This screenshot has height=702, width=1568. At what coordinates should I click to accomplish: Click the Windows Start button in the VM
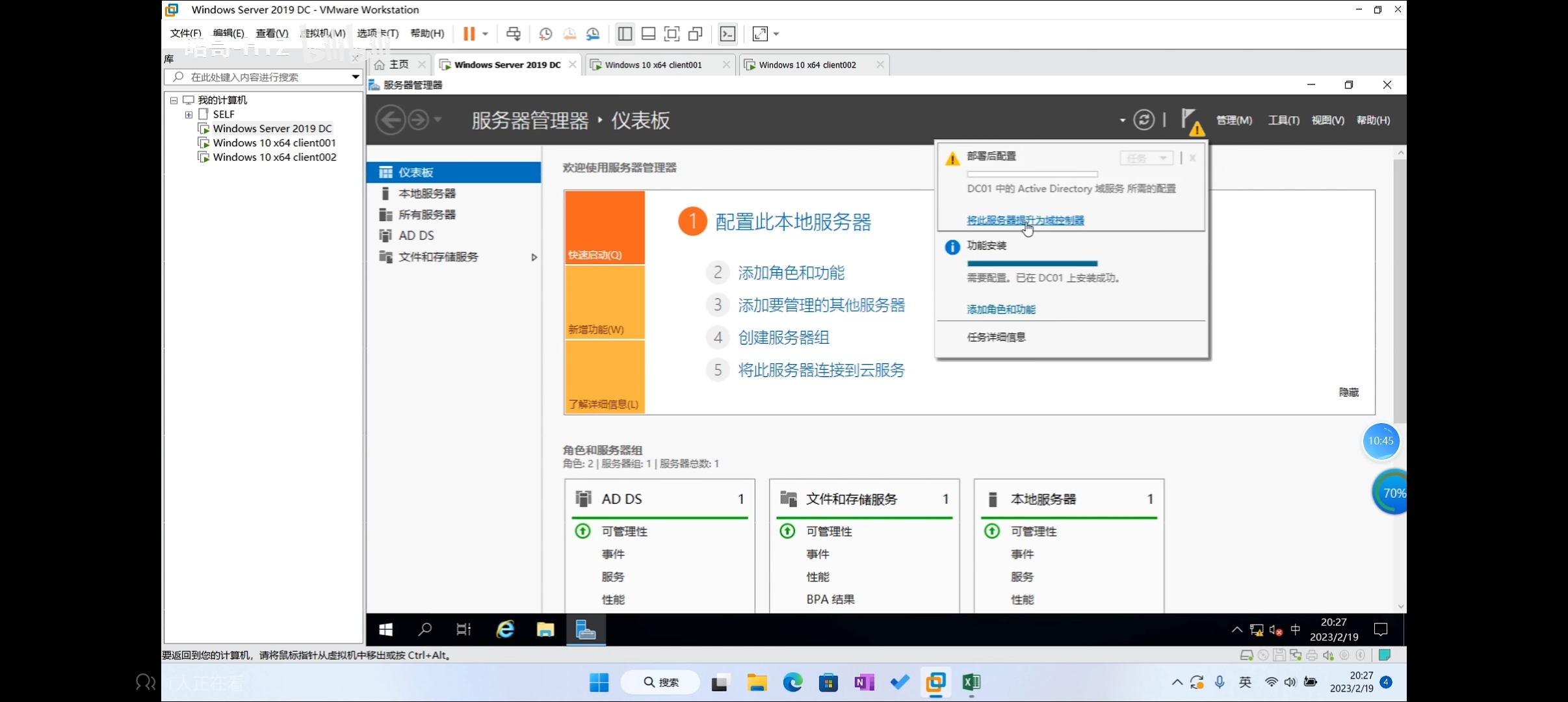385,629
